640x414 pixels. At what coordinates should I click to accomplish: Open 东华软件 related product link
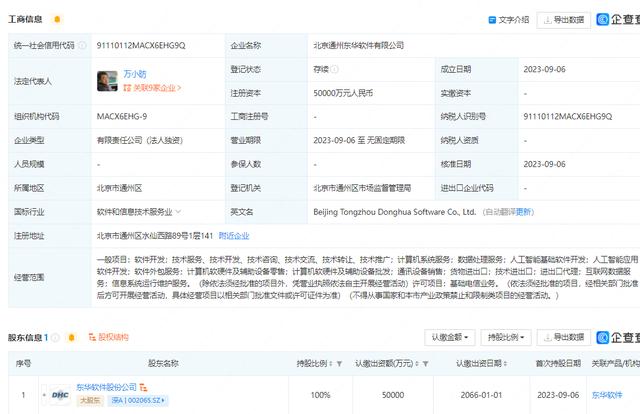point(607,395)
